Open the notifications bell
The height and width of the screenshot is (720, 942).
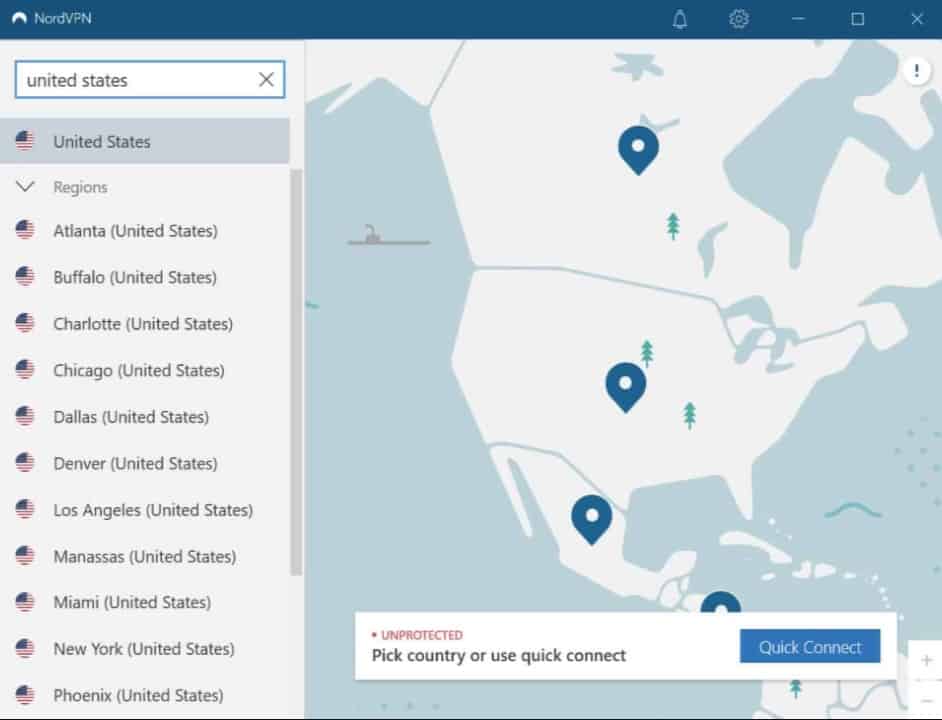[679, 19]
